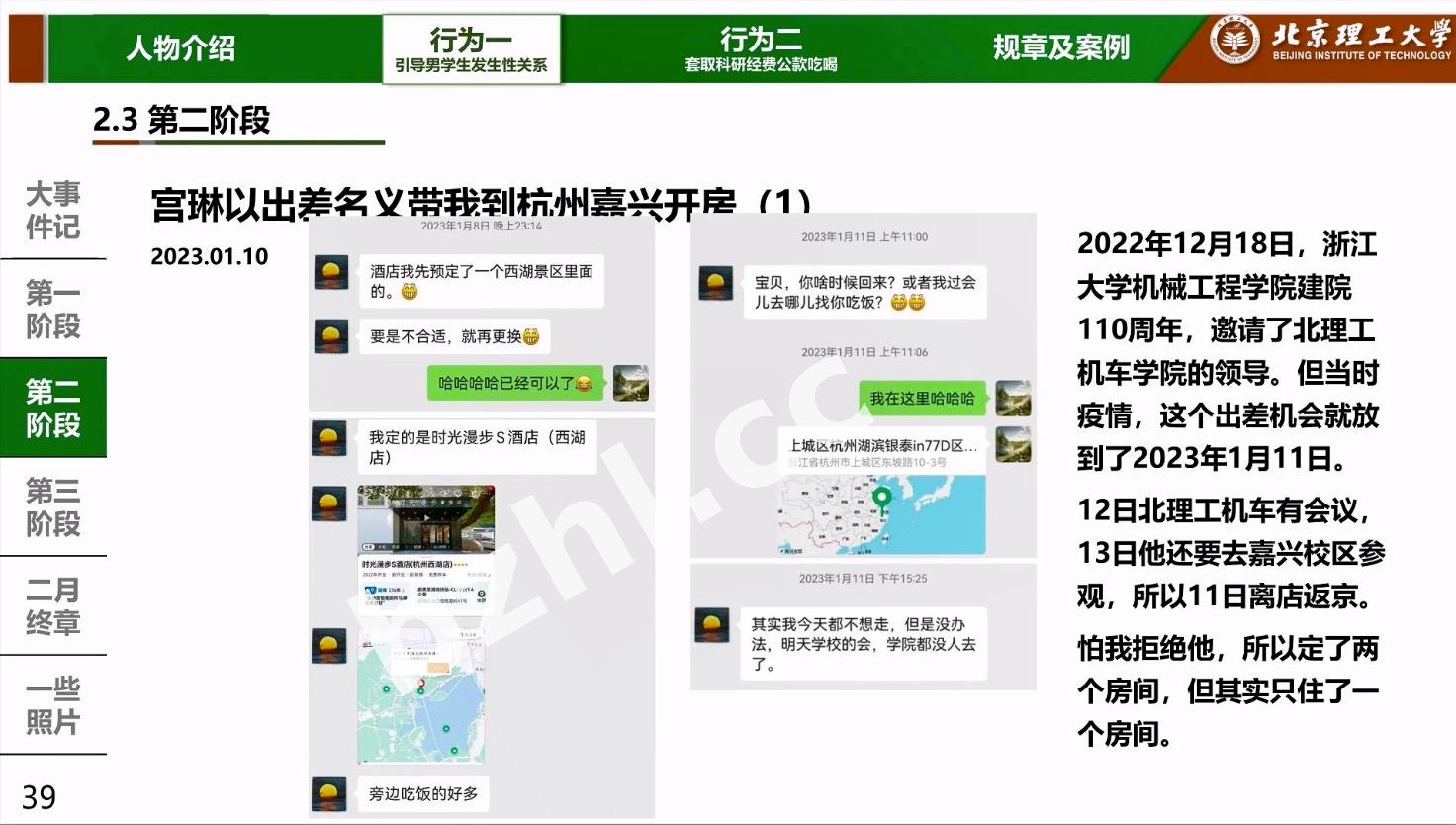The height and width of the screenshot is (825, 1456).
Task: Open 一些照片 in the sidebar
Action: (x=53, y=704)
